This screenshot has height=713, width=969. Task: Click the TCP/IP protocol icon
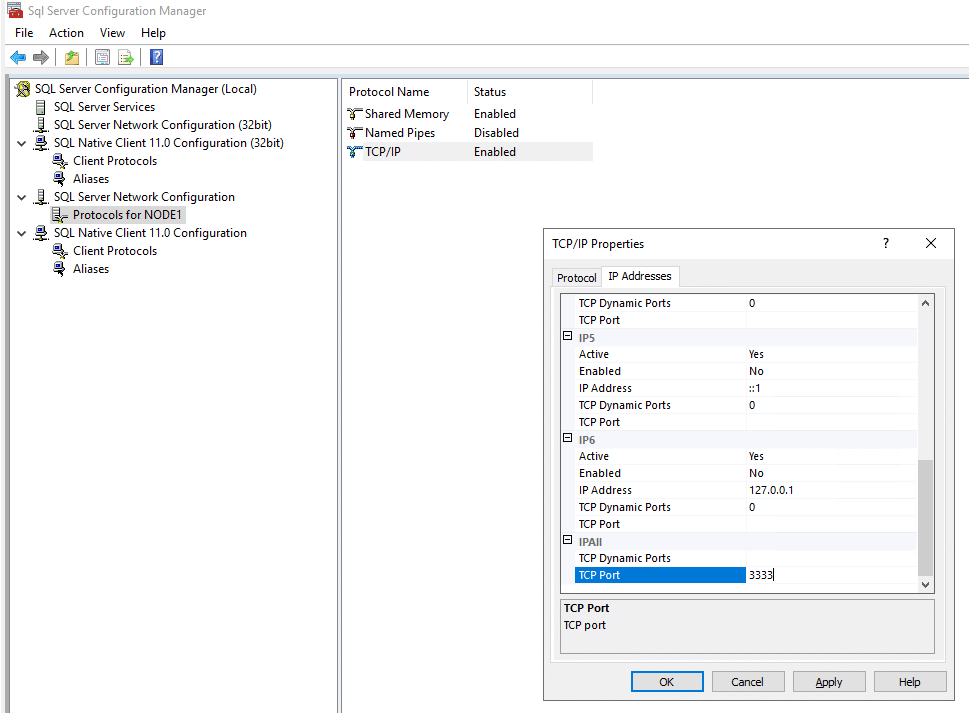(355, 151)
